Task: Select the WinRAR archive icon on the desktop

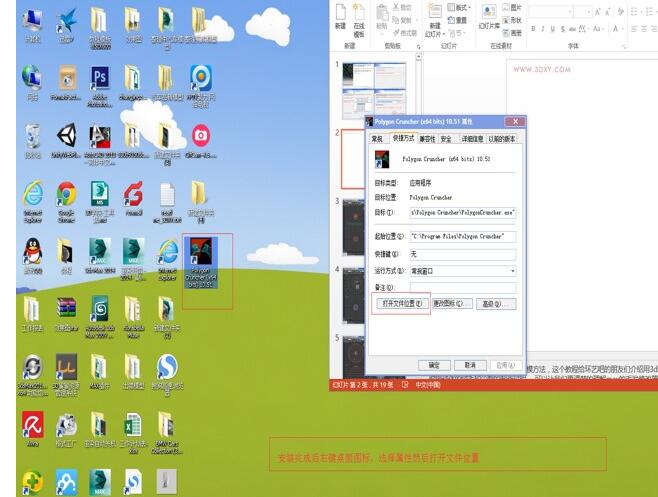Action: 66,314
